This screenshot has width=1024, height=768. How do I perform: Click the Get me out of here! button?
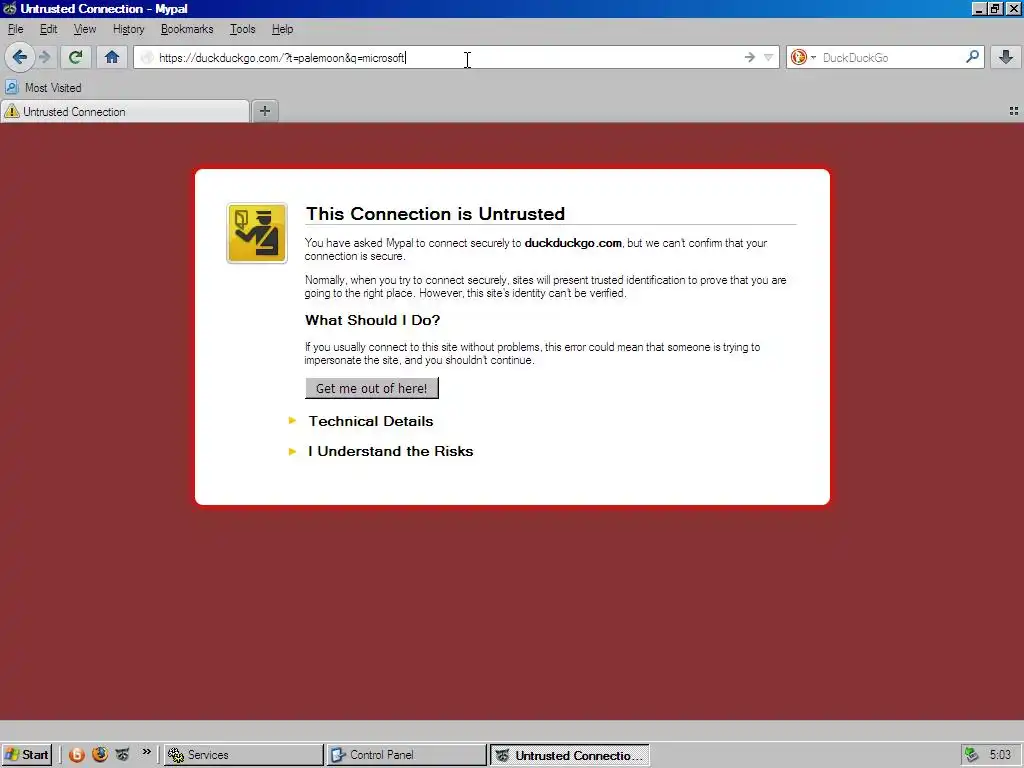pos(372,388)
